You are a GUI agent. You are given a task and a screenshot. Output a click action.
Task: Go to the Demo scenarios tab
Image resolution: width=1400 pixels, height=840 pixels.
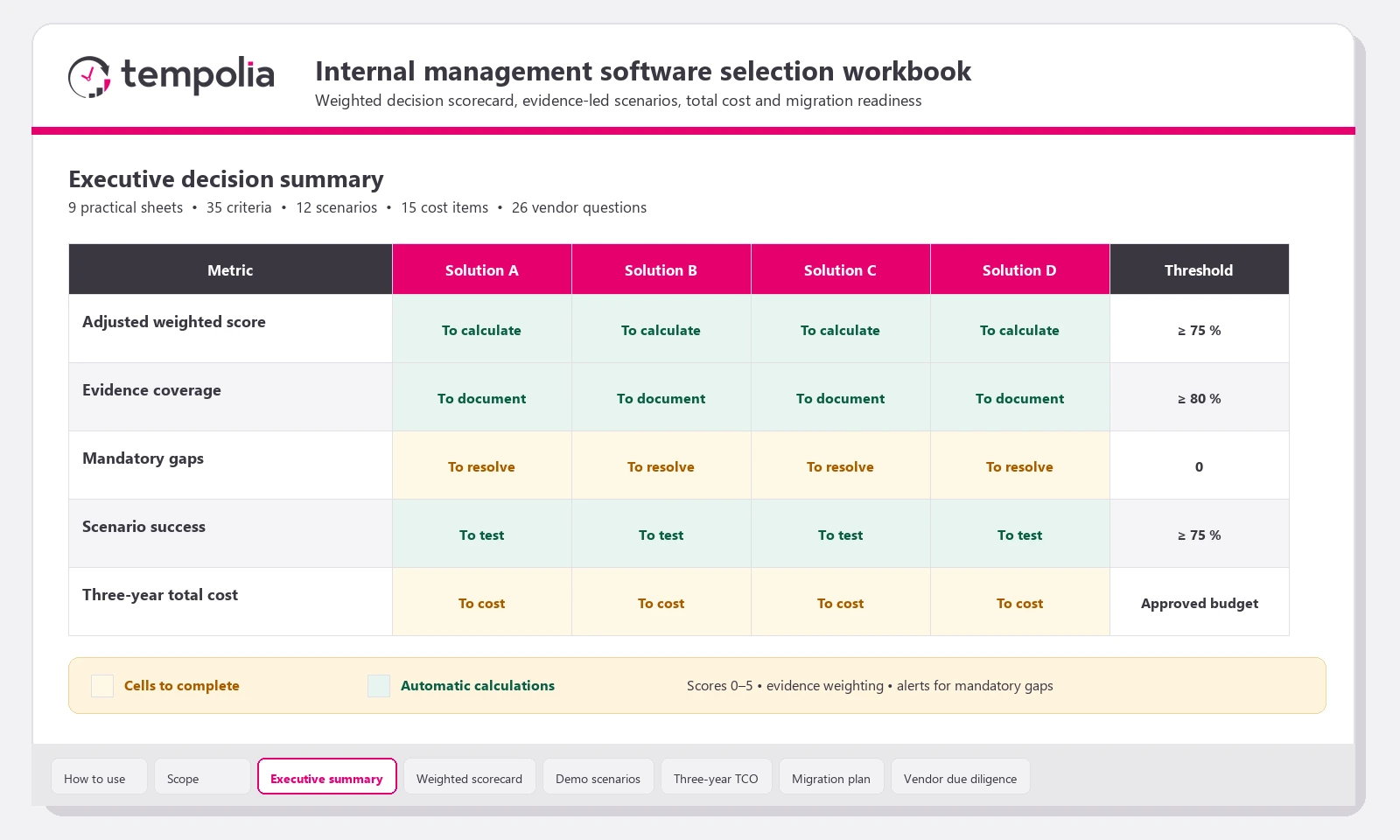coord(598,776)
